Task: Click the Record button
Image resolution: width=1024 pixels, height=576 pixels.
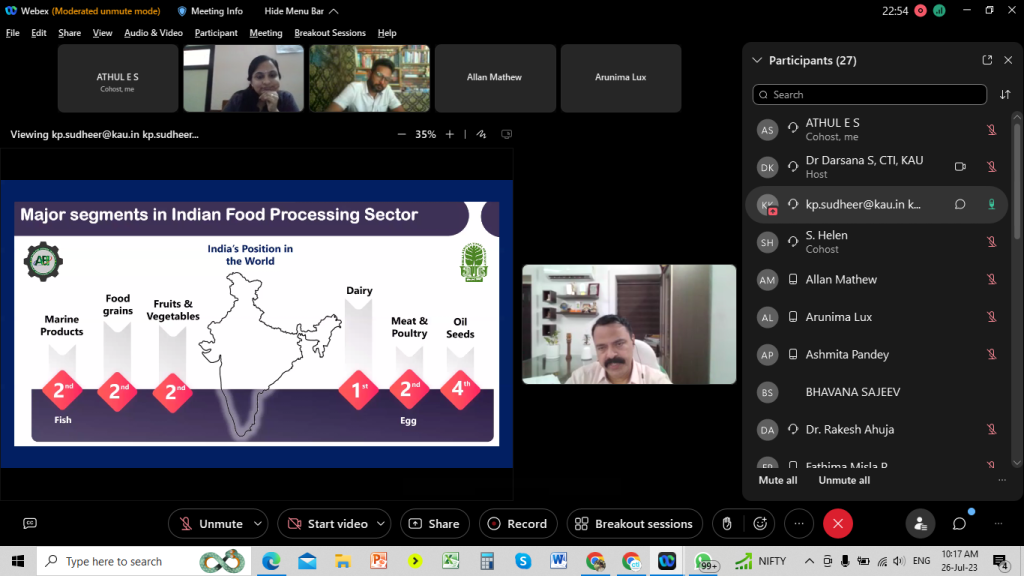Action: pyautogui.click(x=517, y=524)
